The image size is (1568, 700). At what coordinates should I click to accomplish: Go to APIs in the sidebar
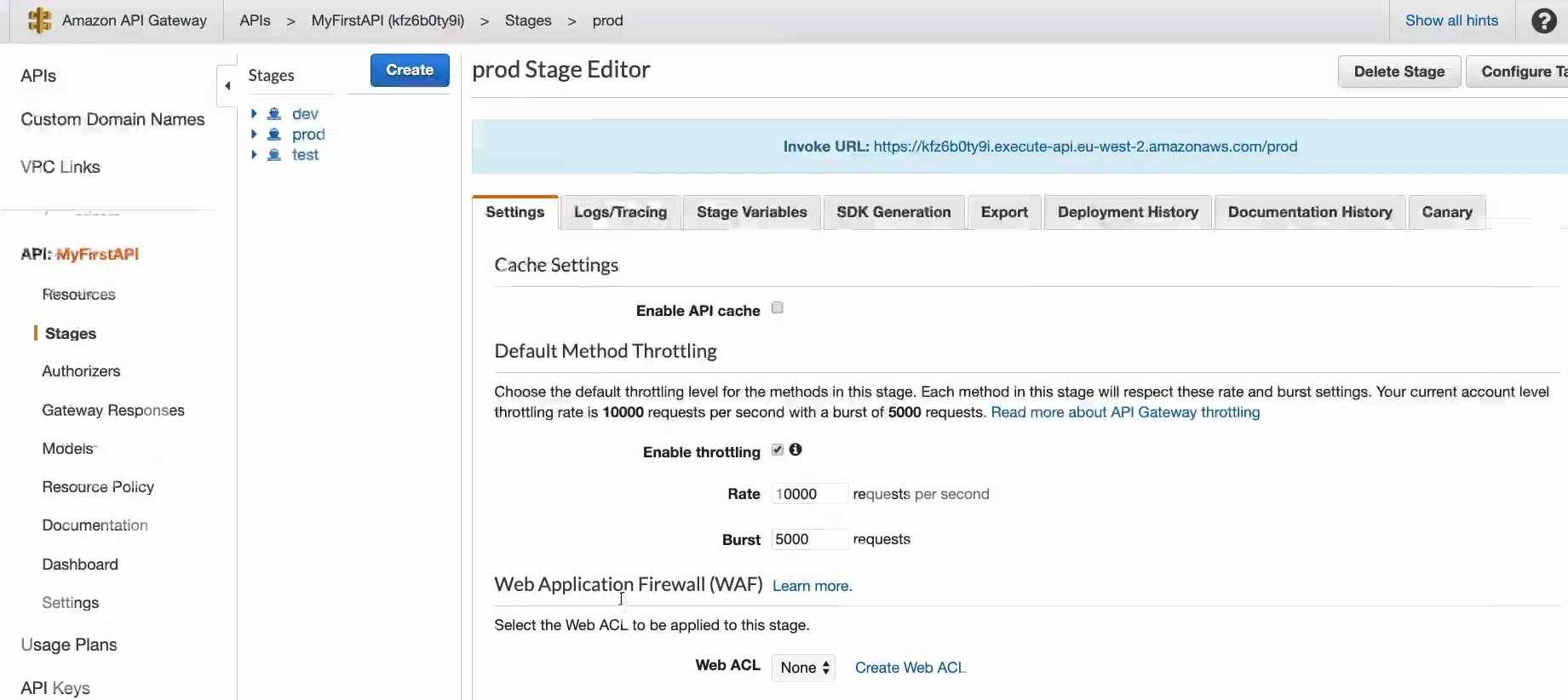[x=38, y=76]
